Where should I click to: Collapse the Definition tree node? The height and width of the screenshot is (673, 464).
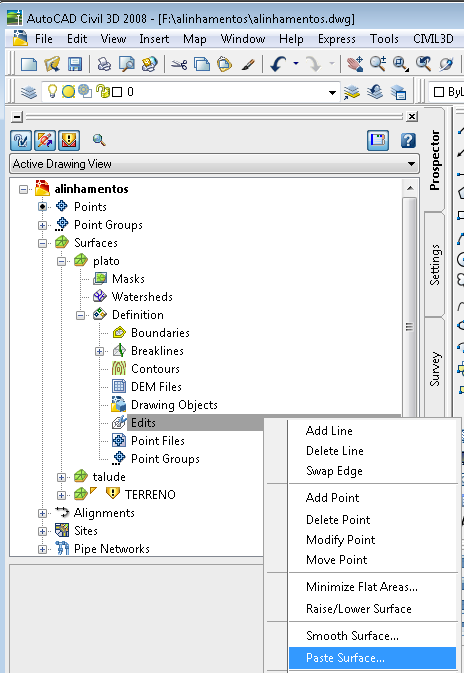80,315
